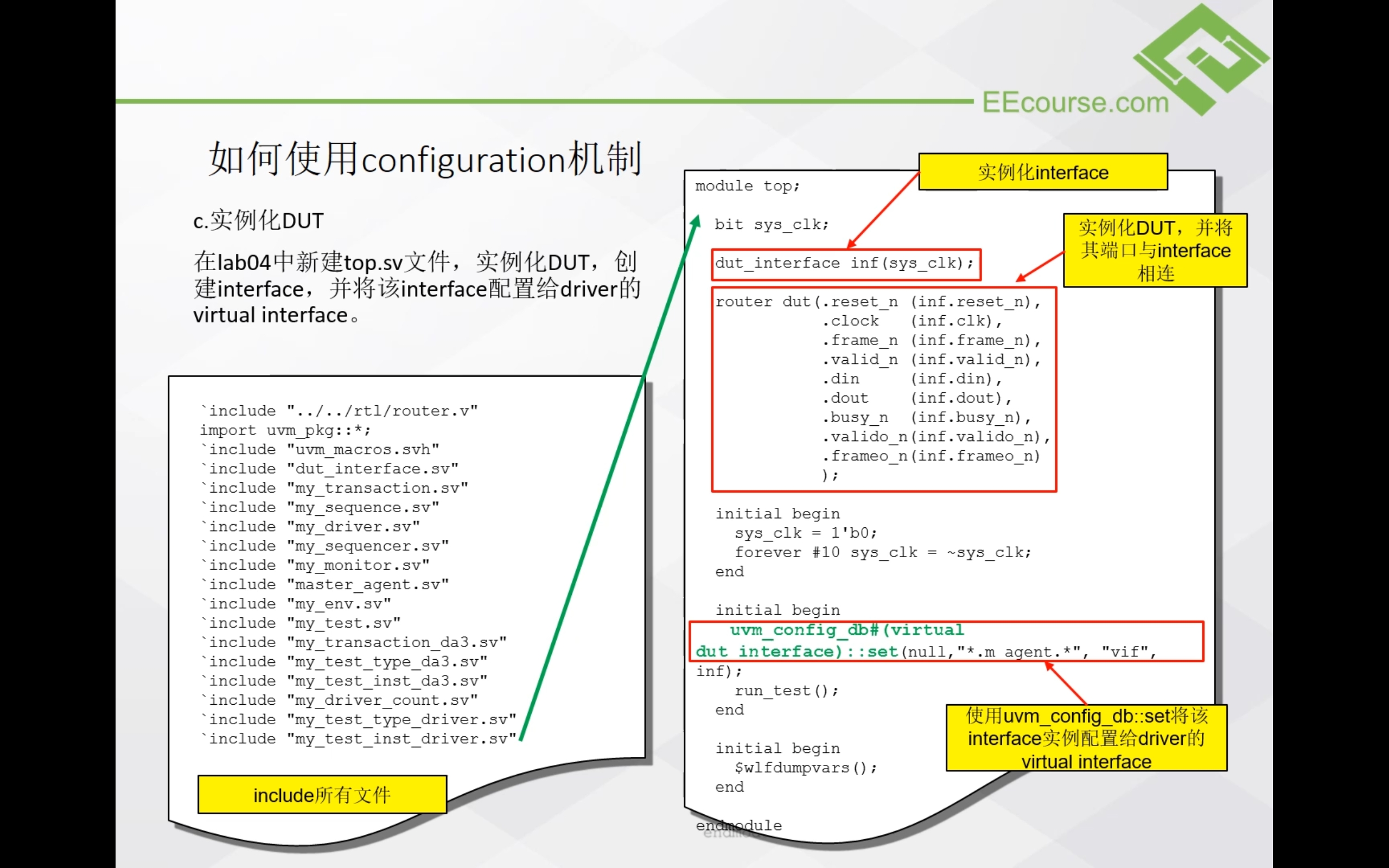
Task: Click the green arrow head near bit sys_clk
Action: coord(696,222)
